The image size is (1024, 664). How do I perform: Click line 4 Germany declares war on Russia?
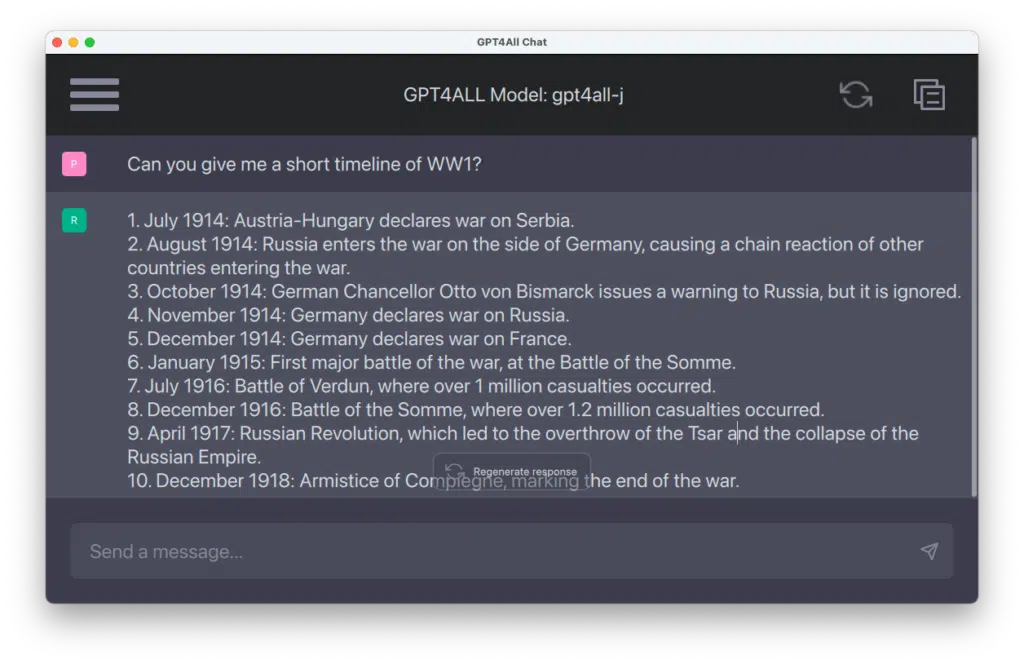point(348,315)
